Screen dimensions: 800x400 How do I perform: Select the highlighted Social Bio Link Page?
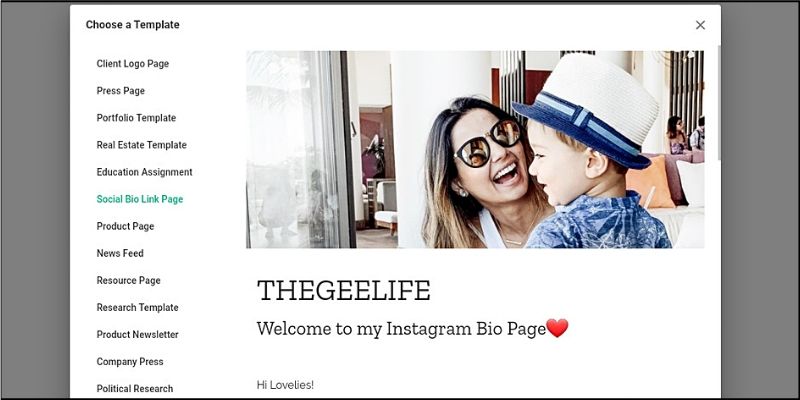coord(140,199)
